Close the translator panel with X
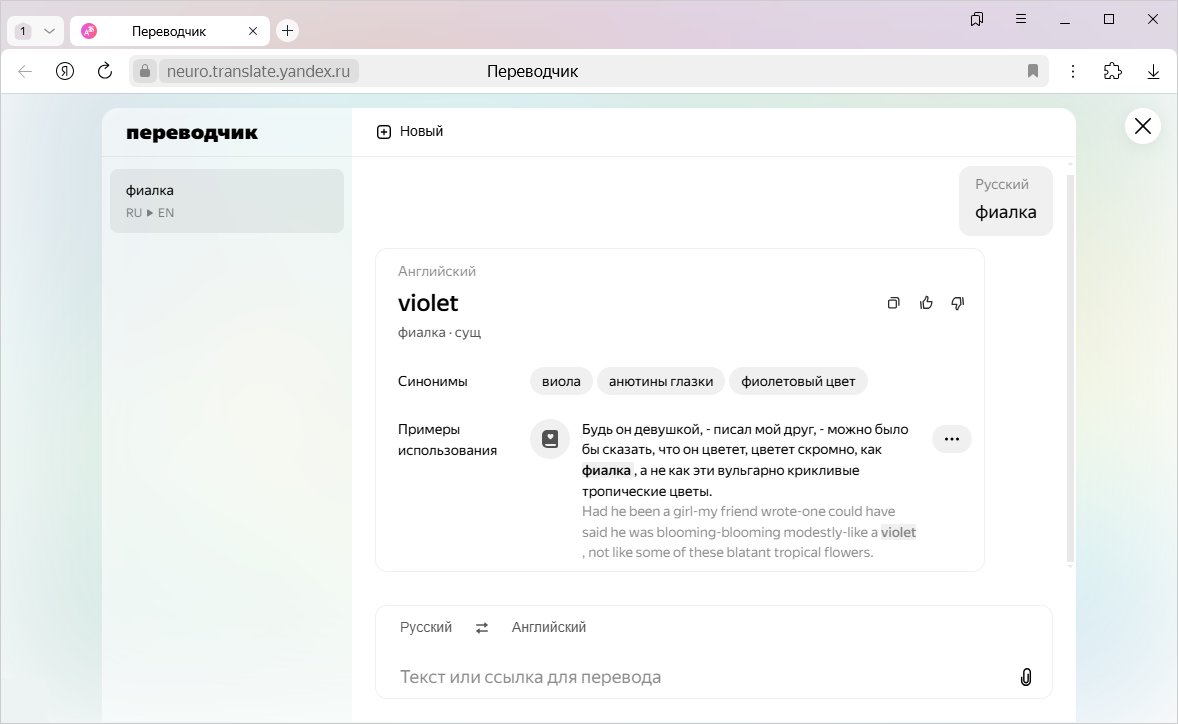 1142,126
